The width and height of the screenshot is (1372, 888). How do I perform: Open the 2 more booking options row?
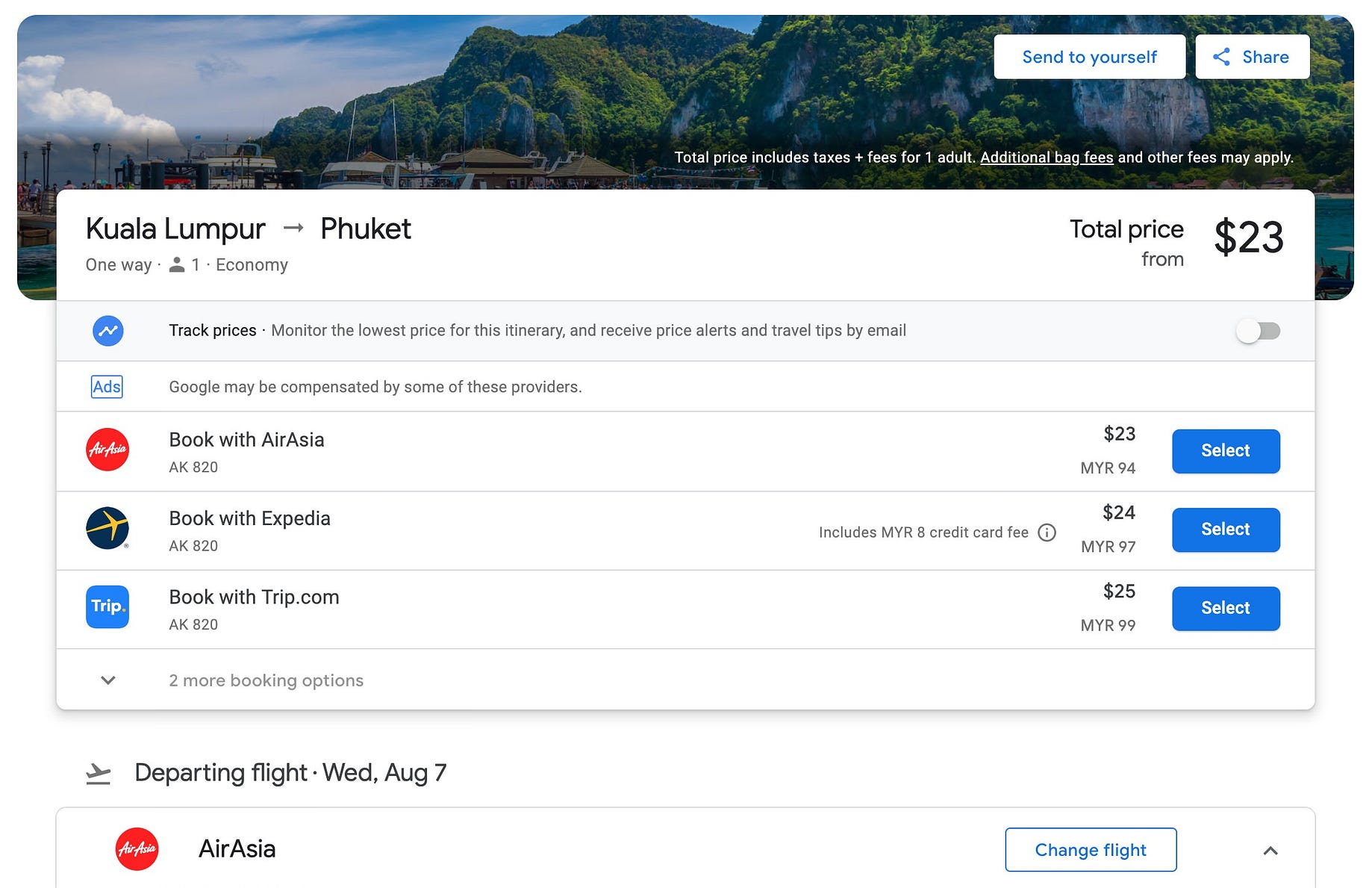pyautogui.click(x=685, y=680)
